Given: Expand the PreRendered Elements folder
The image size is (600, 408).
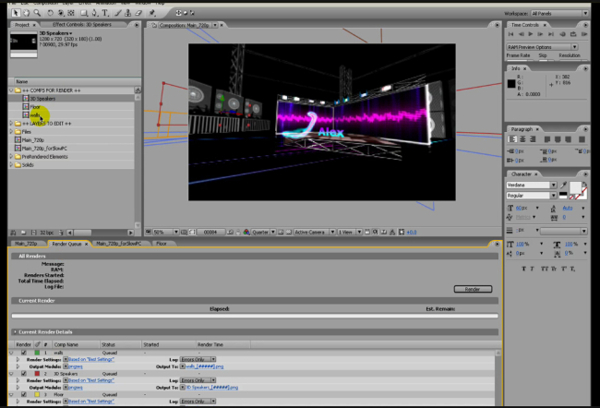Looking at the screenshot, I should [x=11, y=157].
